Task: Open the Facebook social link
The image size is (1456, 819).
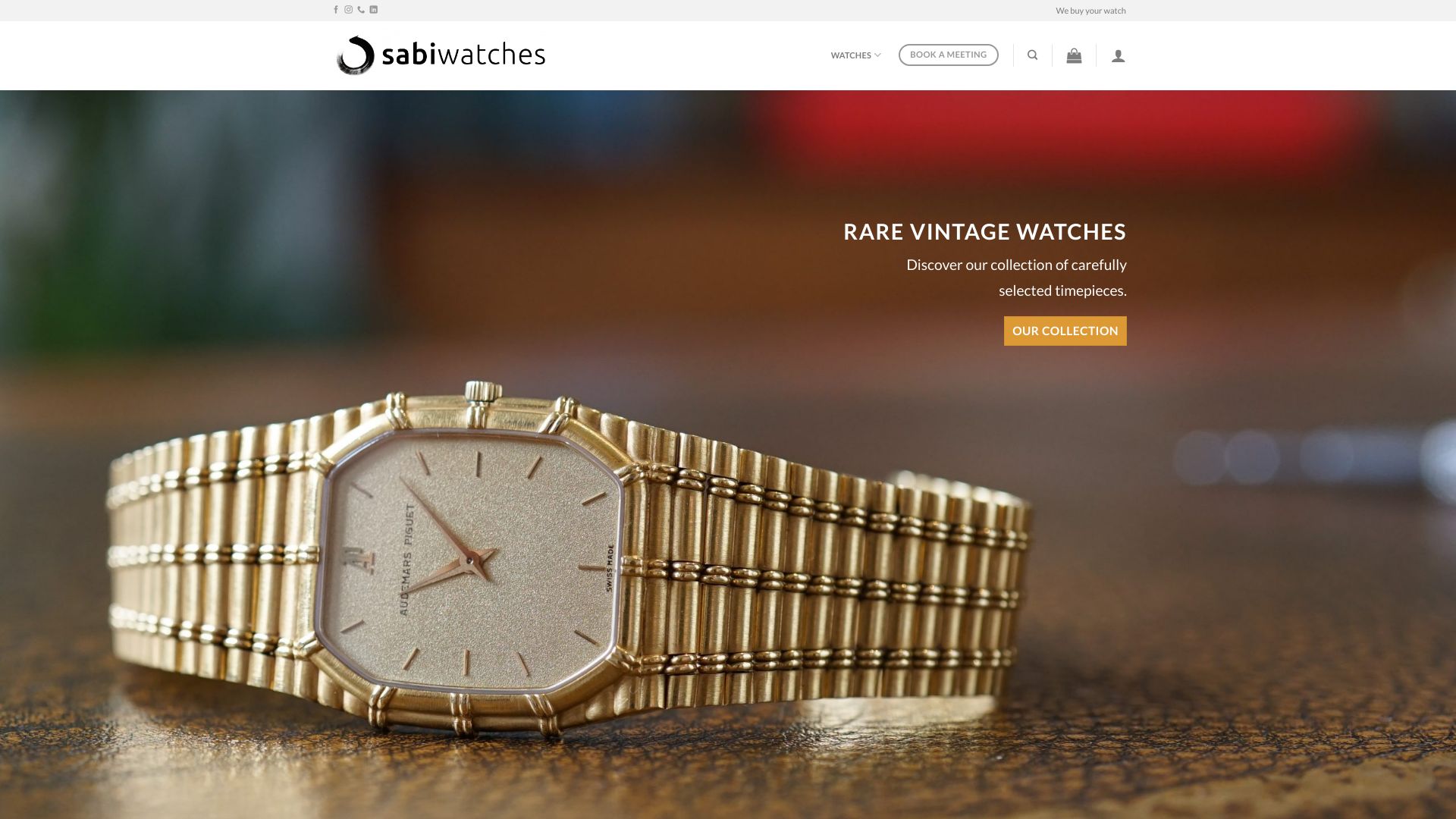Action: [336, 10]
